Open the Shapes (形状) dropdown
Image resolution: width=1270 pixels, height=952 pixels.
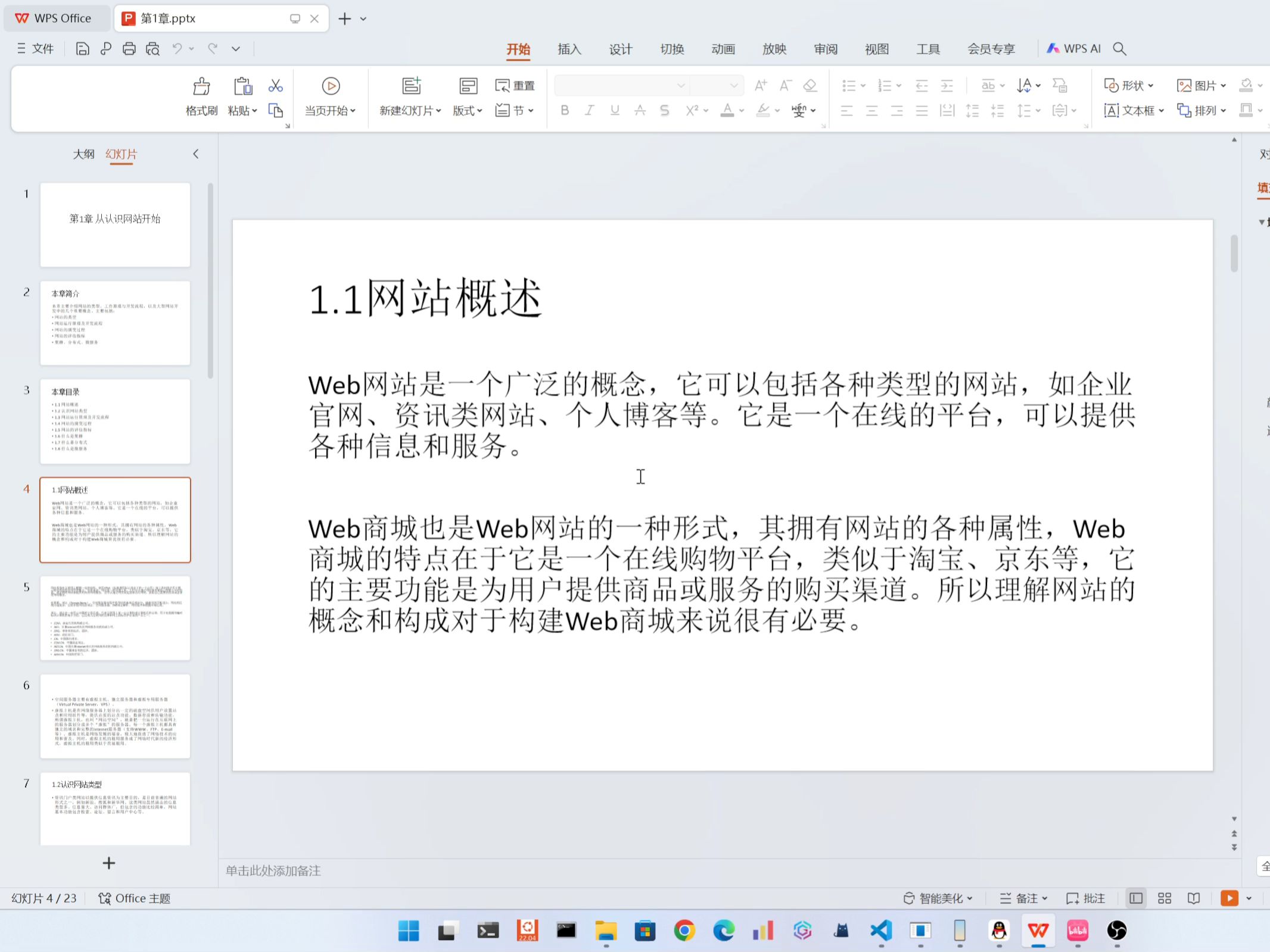coord(1129,86)
